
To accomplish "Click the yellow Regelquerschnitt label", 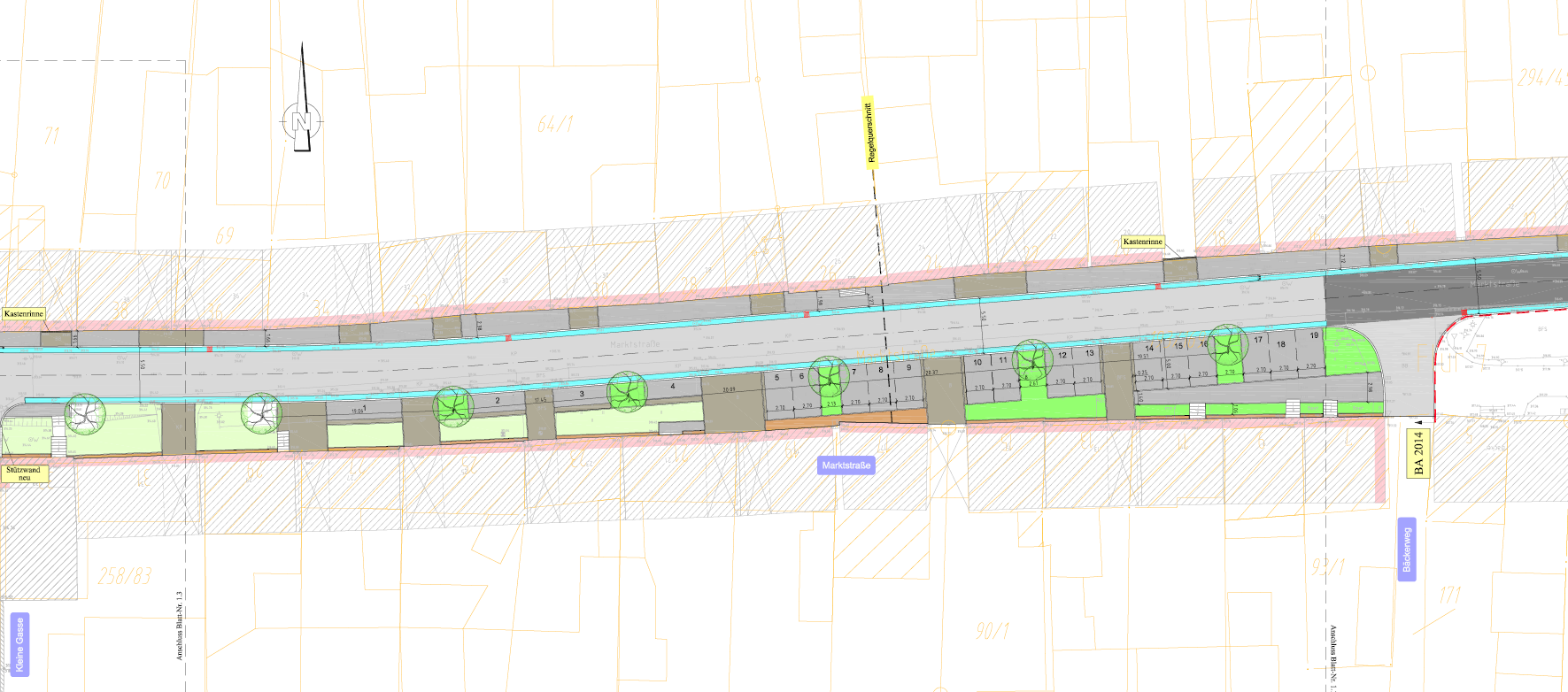I will [869, 132].
